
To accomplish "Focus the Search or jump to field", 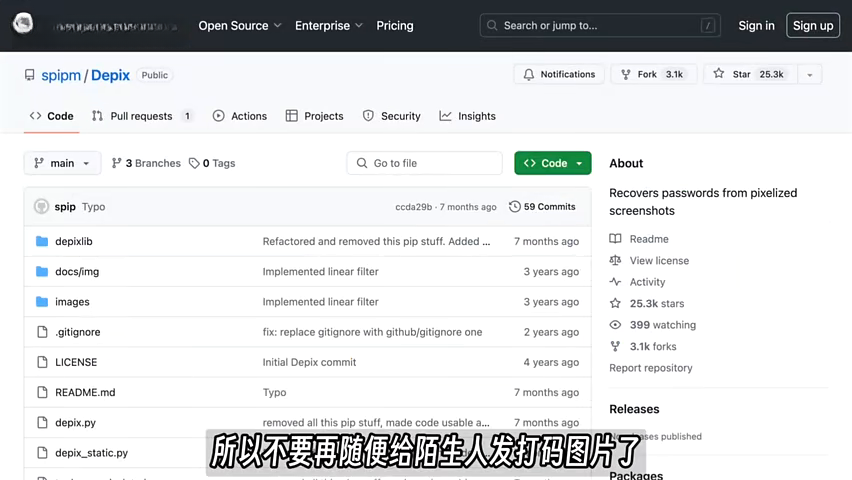I will click(600, 26).
